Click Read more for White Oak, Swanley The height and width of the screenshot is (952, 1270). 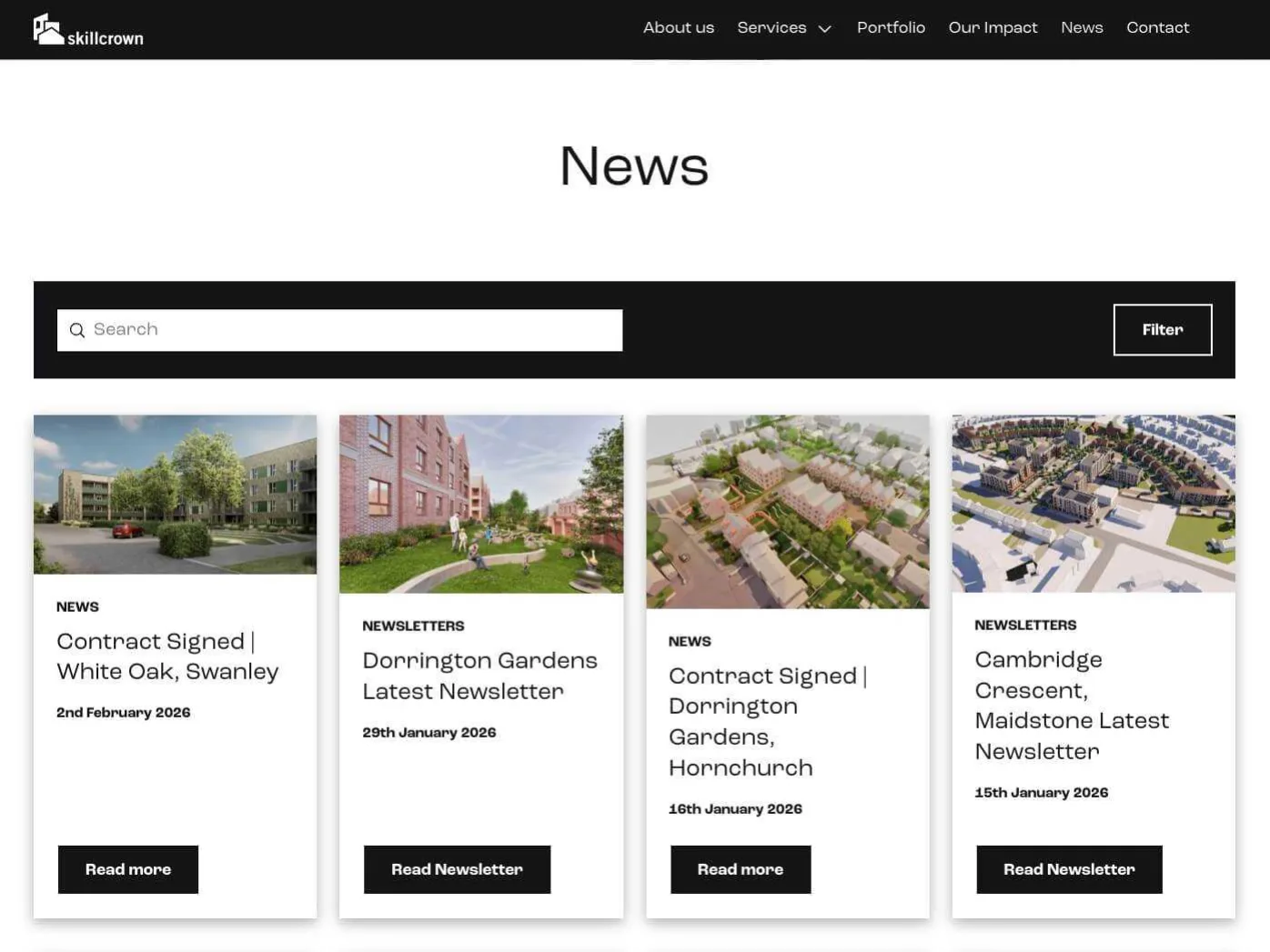click(128, 869)
